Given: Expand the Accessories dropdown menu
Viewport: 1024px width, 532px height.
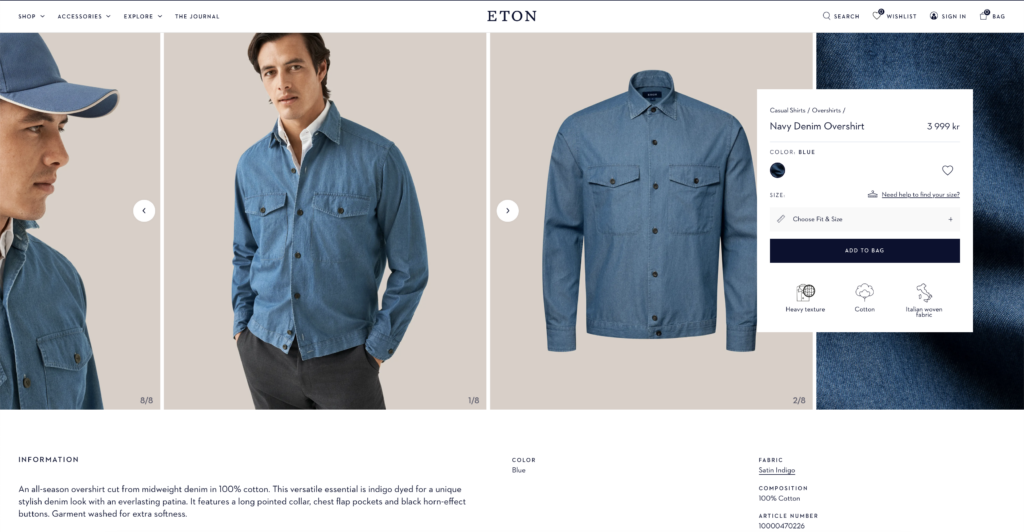Looking at the screenshot, I should point(84,16).
